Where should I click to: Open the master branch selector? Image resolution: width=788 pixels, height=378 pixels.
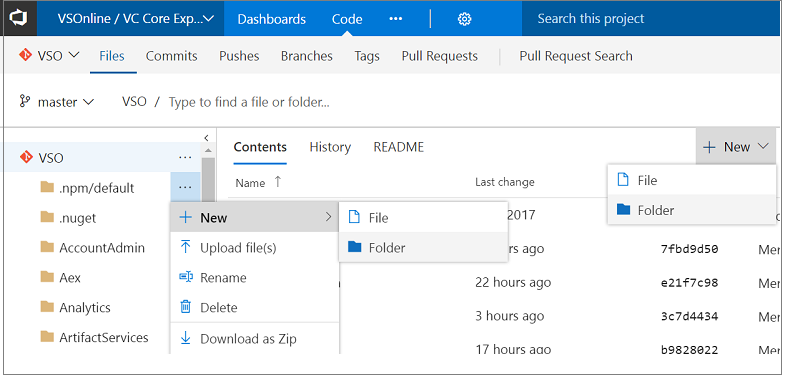(x=56, y=102)
